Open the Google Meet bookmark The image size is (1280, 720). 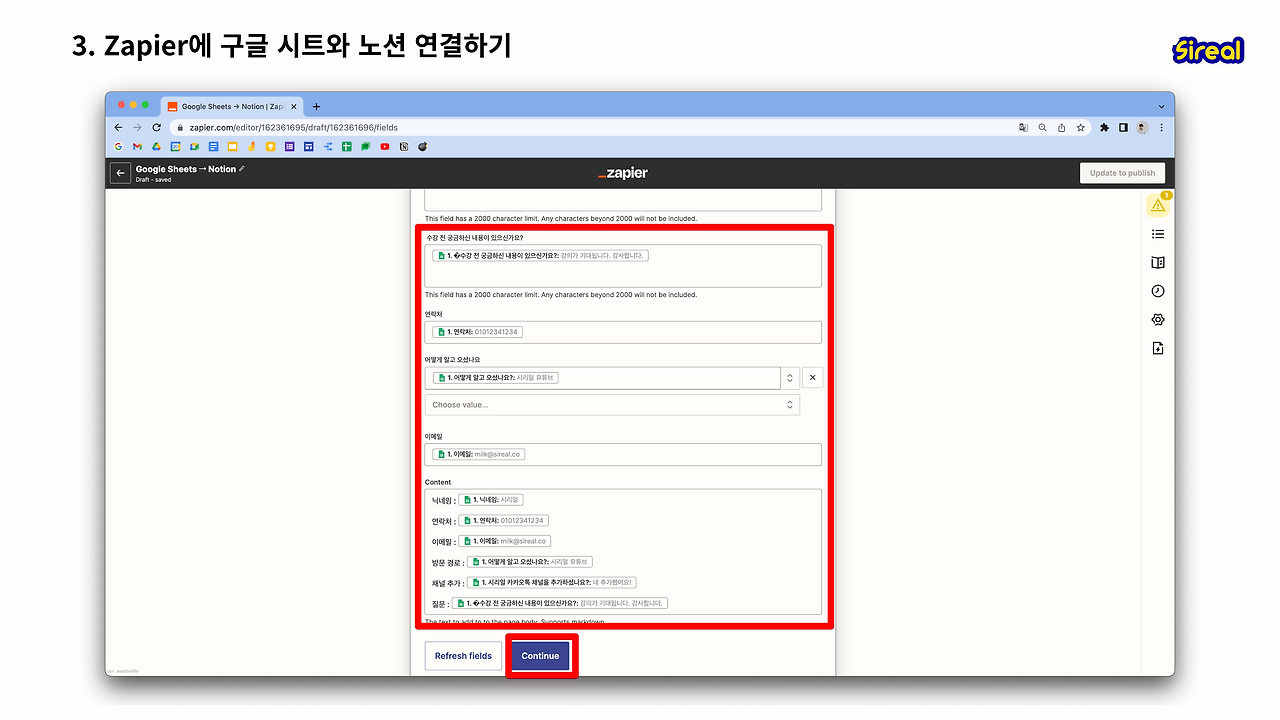(194, 146)
